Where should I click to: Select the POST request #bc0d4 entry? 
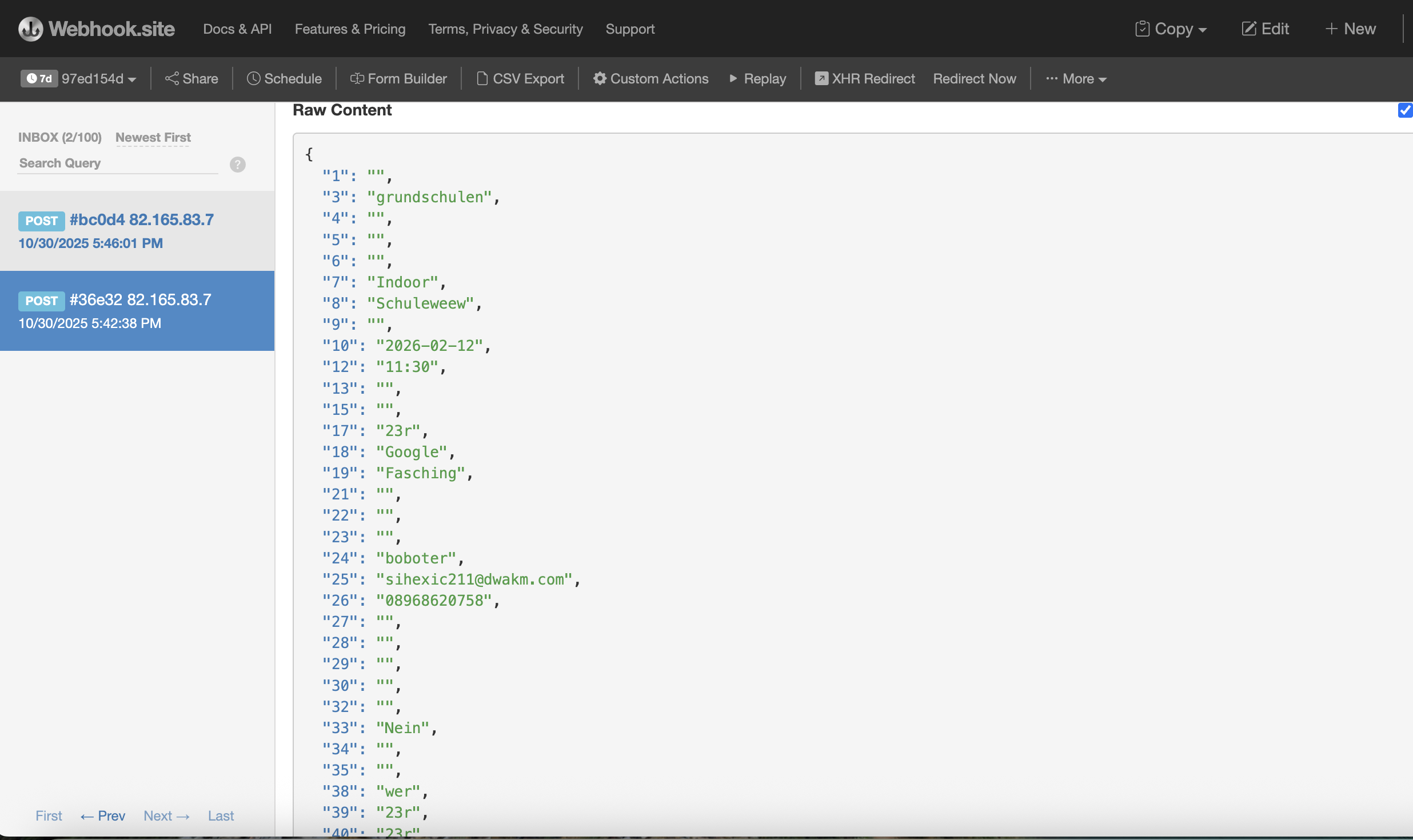click(x=137, y=230)
